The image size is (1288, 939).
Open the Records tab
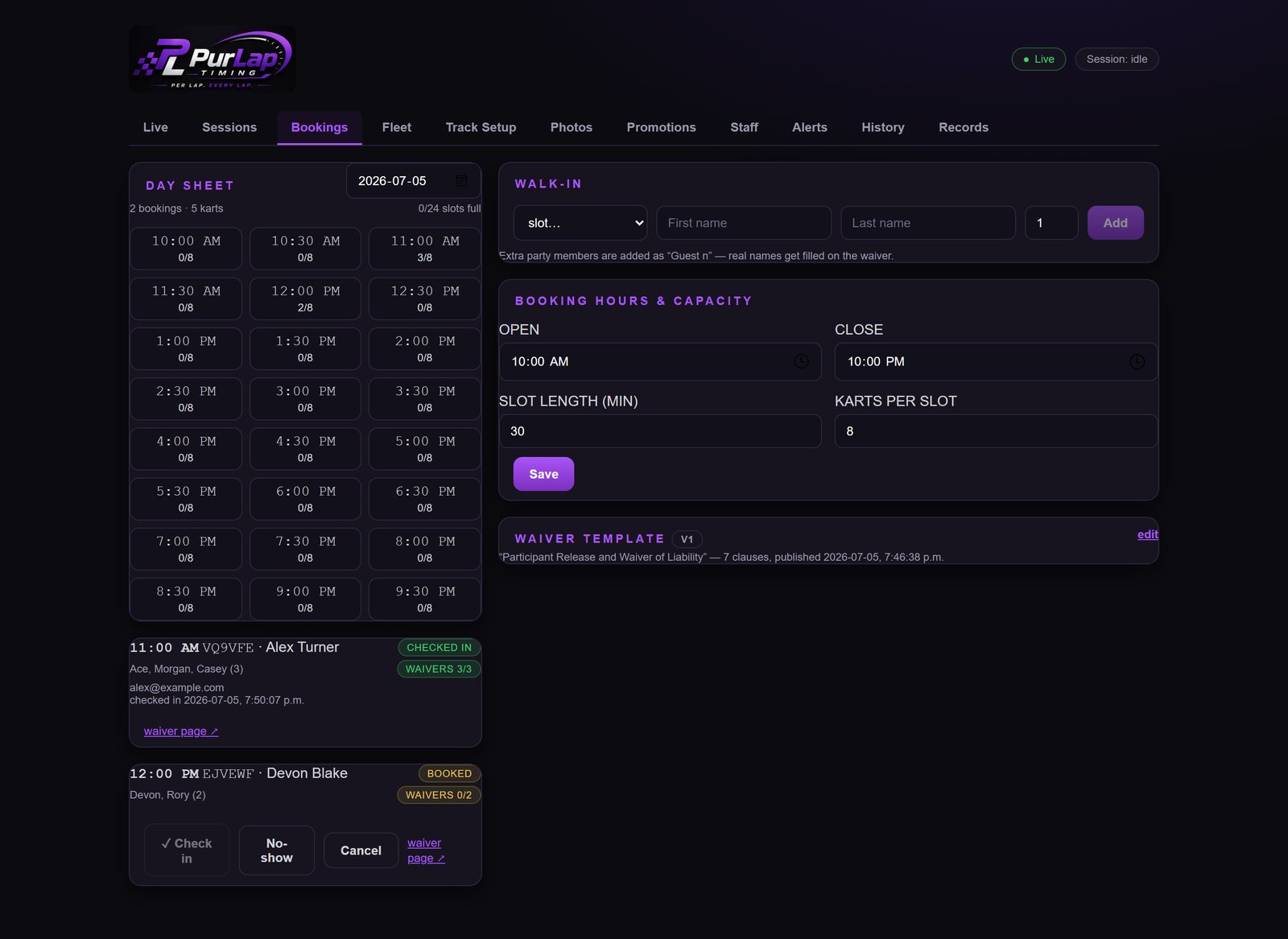coord(964,127)
